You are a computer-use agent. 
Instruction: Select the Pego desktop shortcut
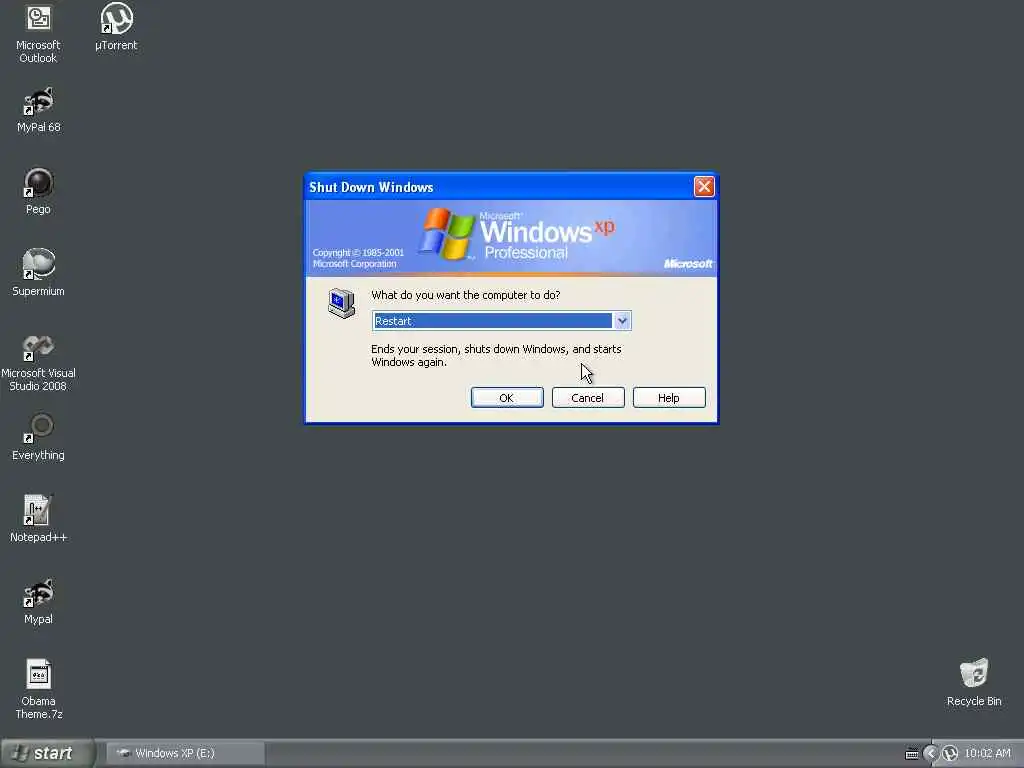pyautogui.click(x=39, y=191)
